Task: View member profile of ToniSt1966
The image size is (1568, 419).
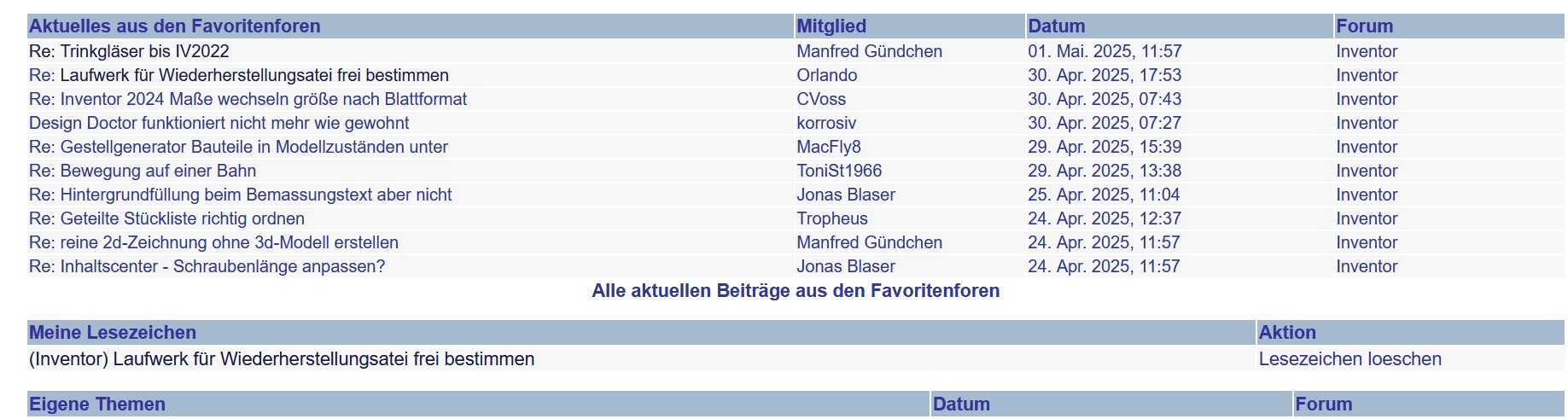Action: click(839, 171)
